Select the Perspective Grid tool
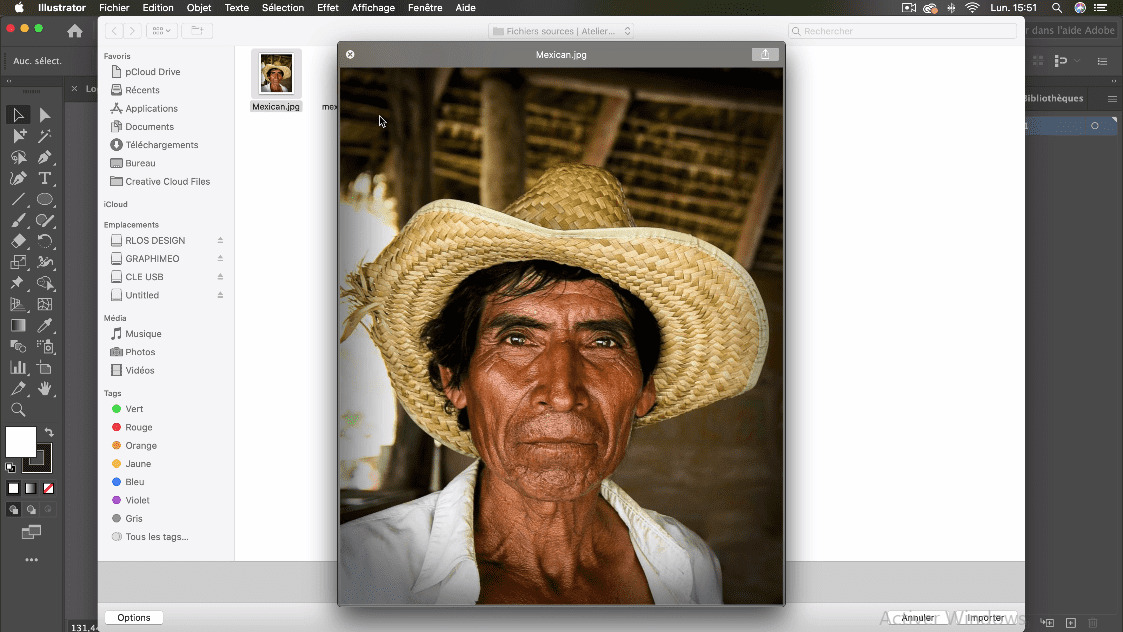Viewport: 1123px width, 632px height. pyautogui.click(x=18, y=305)
